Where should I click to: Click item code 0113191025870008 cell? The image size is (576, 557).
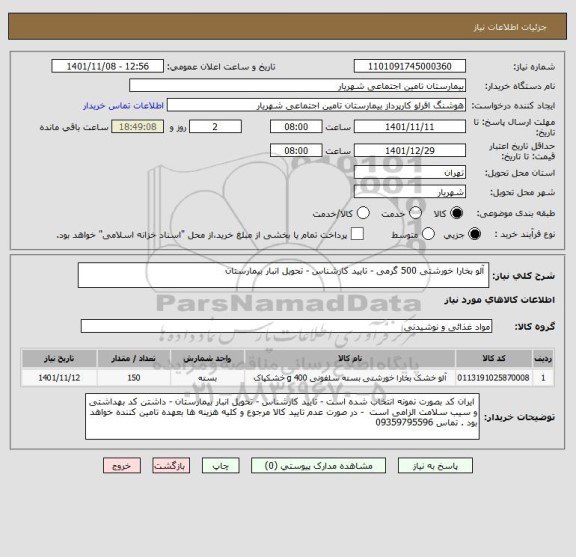click(x=494, y=378)
